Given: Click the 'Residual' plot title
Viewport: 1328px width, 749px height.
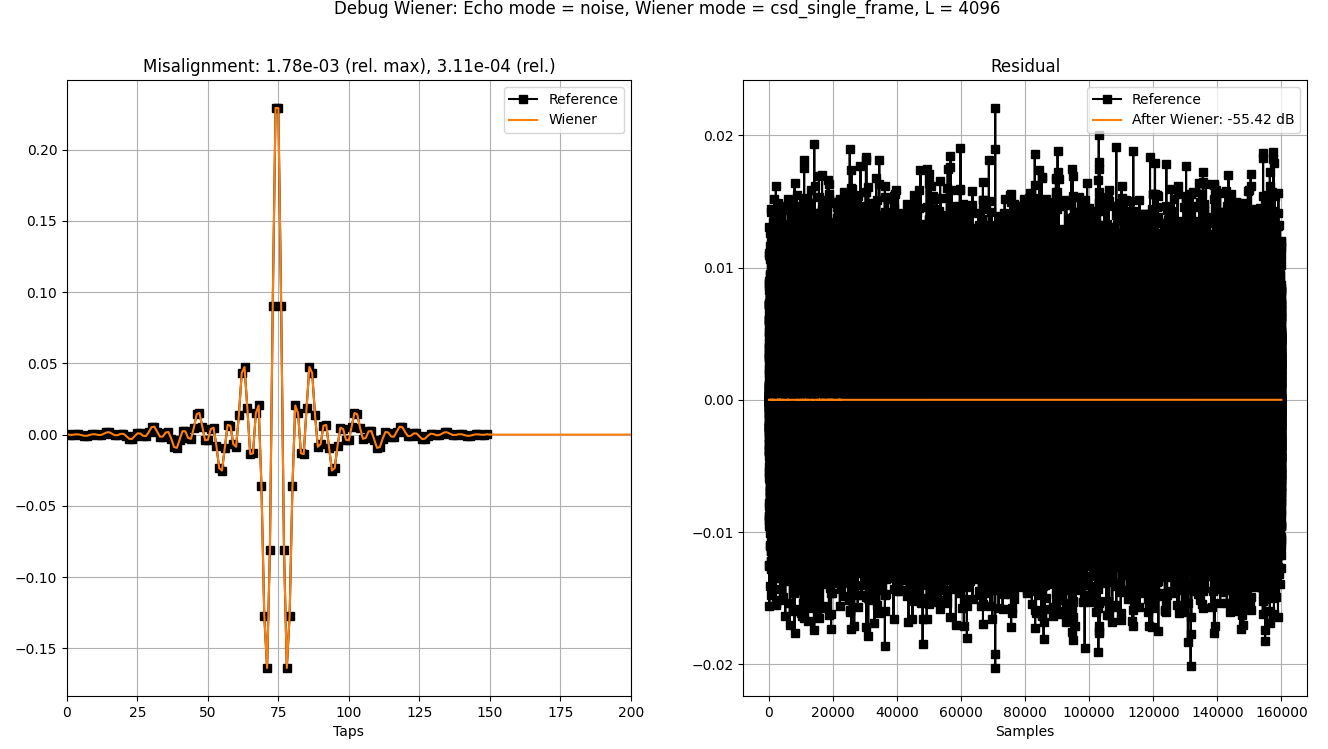Looking at the screenshot, I should [x=1025, y=66].
